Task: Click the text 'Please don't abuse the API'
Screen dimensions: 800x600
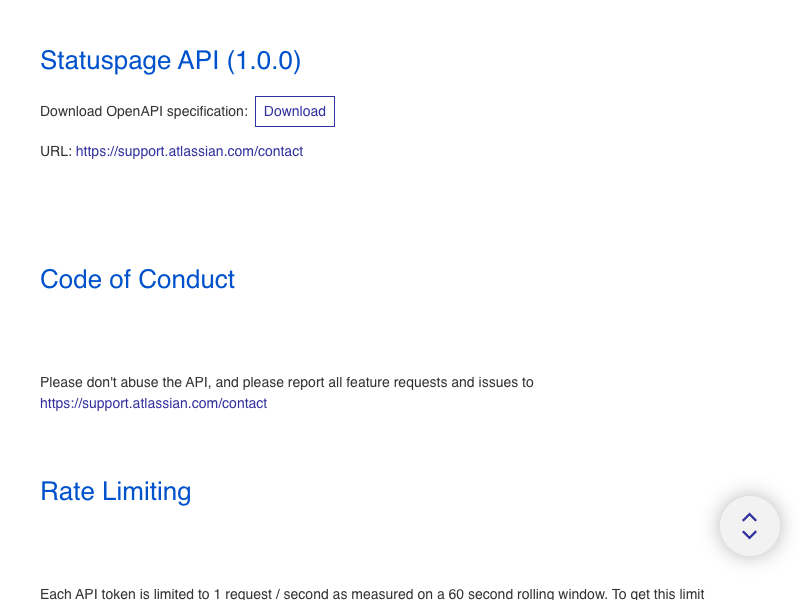Action: (125, 382)
